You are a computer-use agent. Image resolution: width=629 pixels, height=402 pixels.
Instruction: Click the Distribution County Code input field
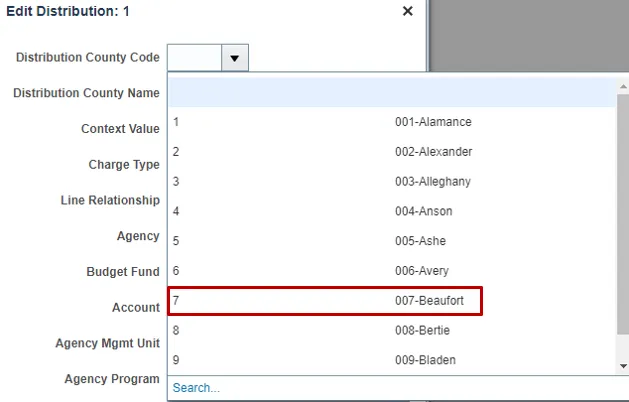pyautogui.click(x=193, y=58)
